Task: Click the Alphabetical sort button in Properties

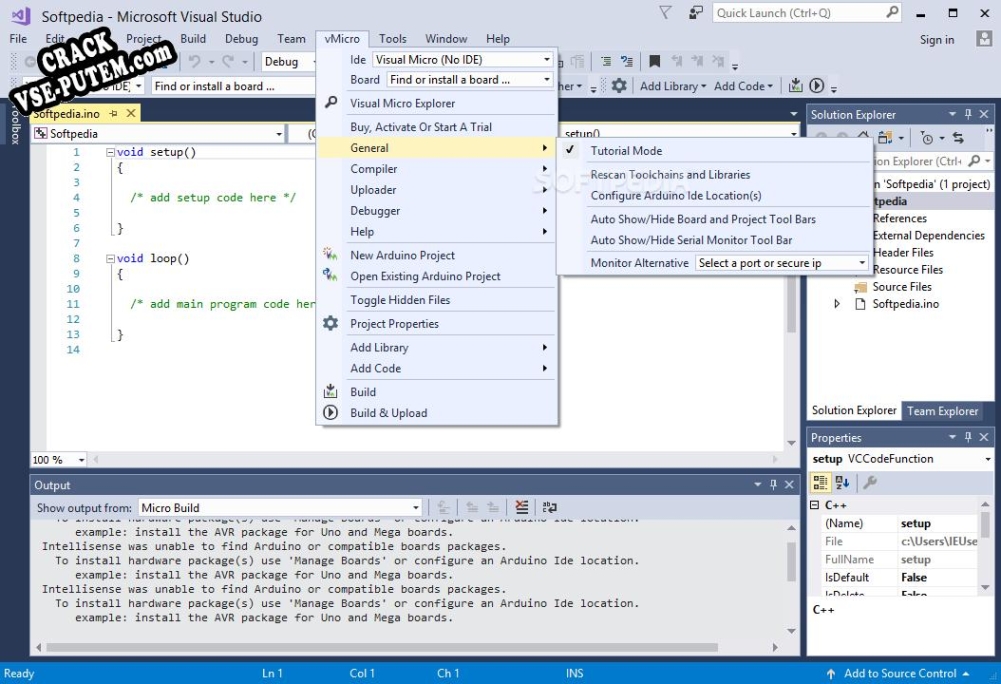Action: point(843,483)
